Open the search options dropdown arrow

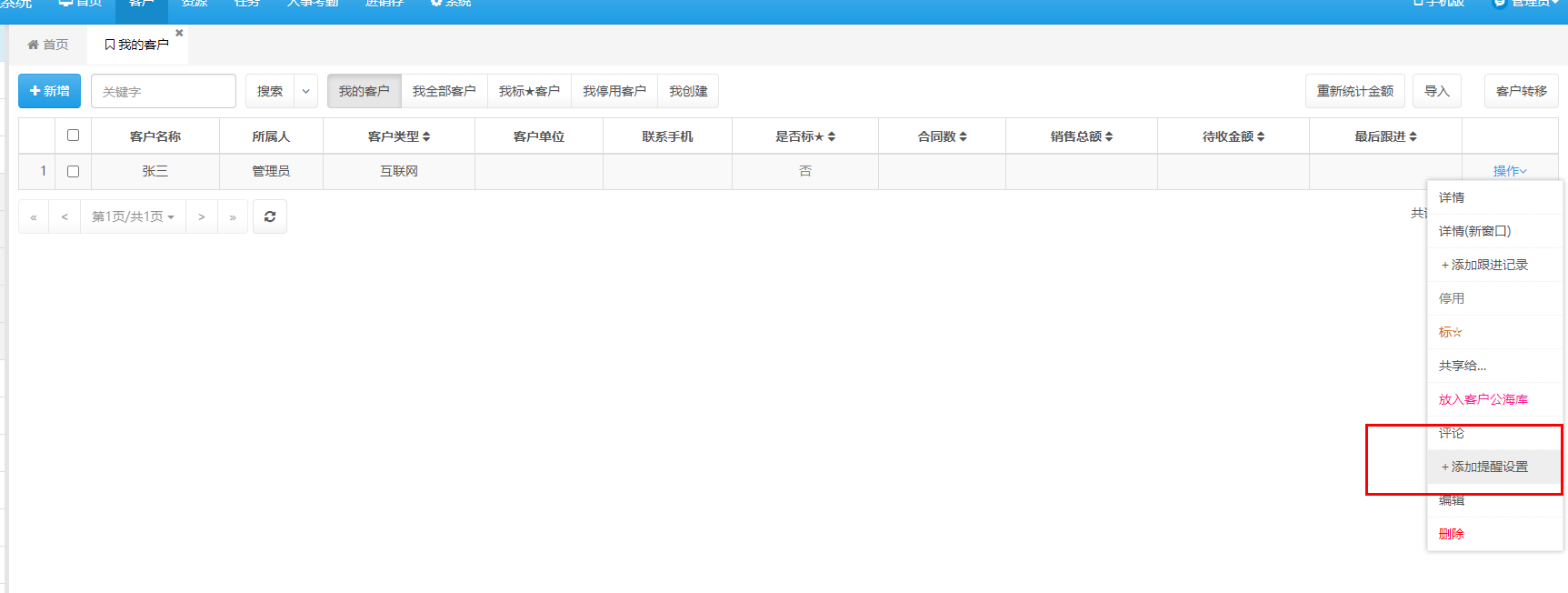click(x=305, y=91)
